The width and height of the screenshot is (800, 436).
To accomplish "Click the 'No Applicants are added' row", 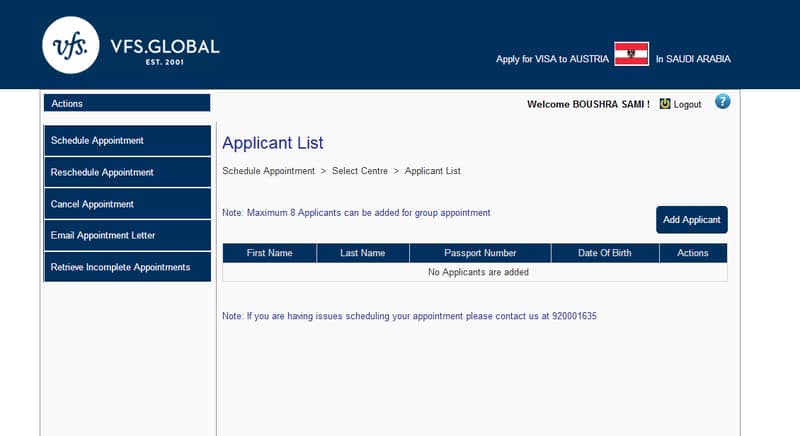I will tap(475, 272).
